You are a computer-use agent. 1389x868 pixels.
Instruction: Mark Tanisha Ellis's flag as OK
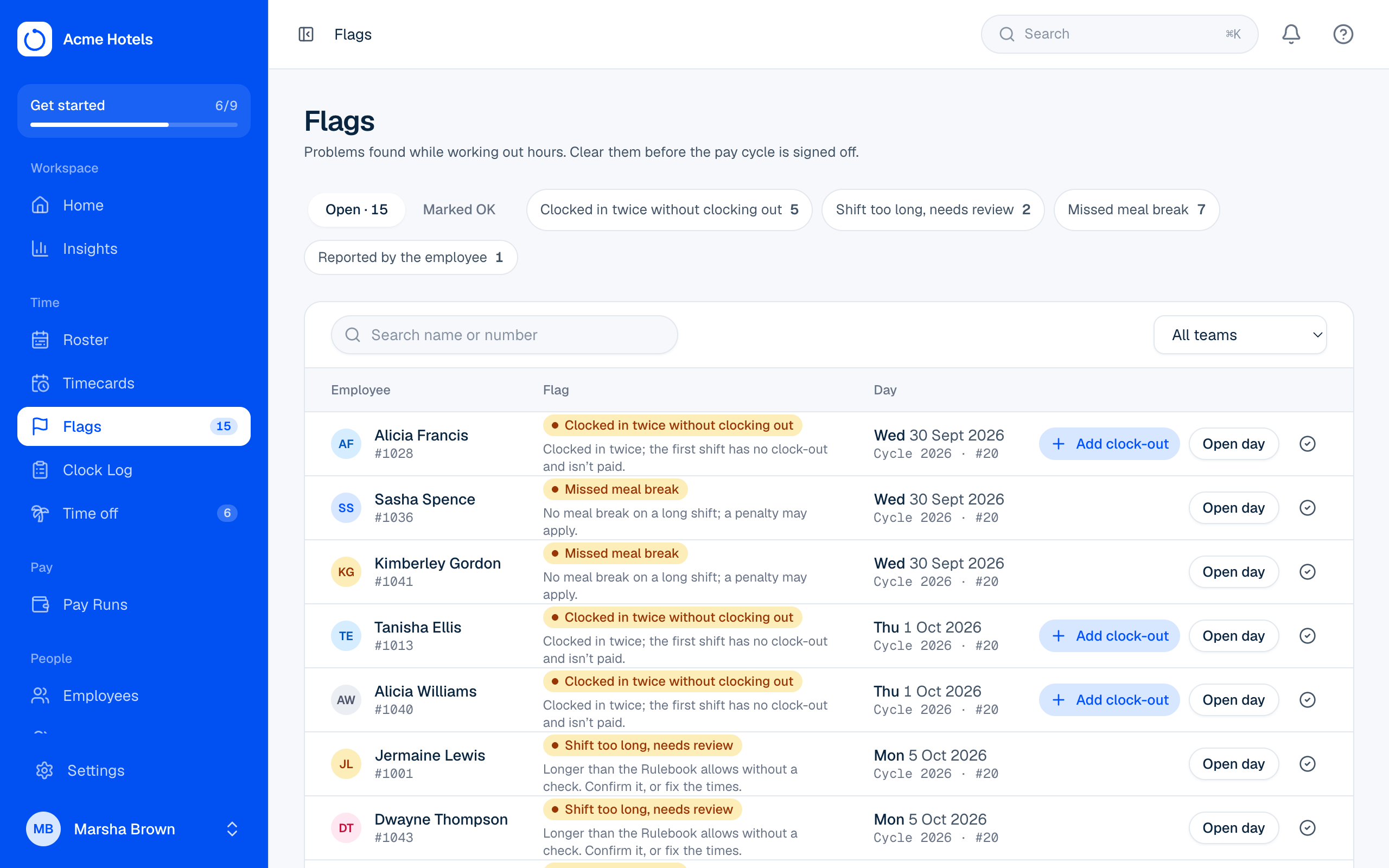point(1308,636)
